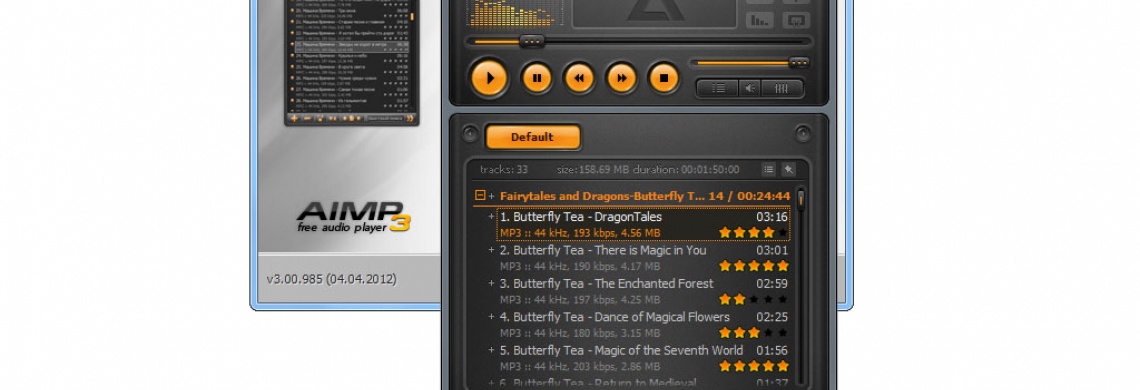
Task: Stop playback with the stop button
Action: (x=664, y=77)
